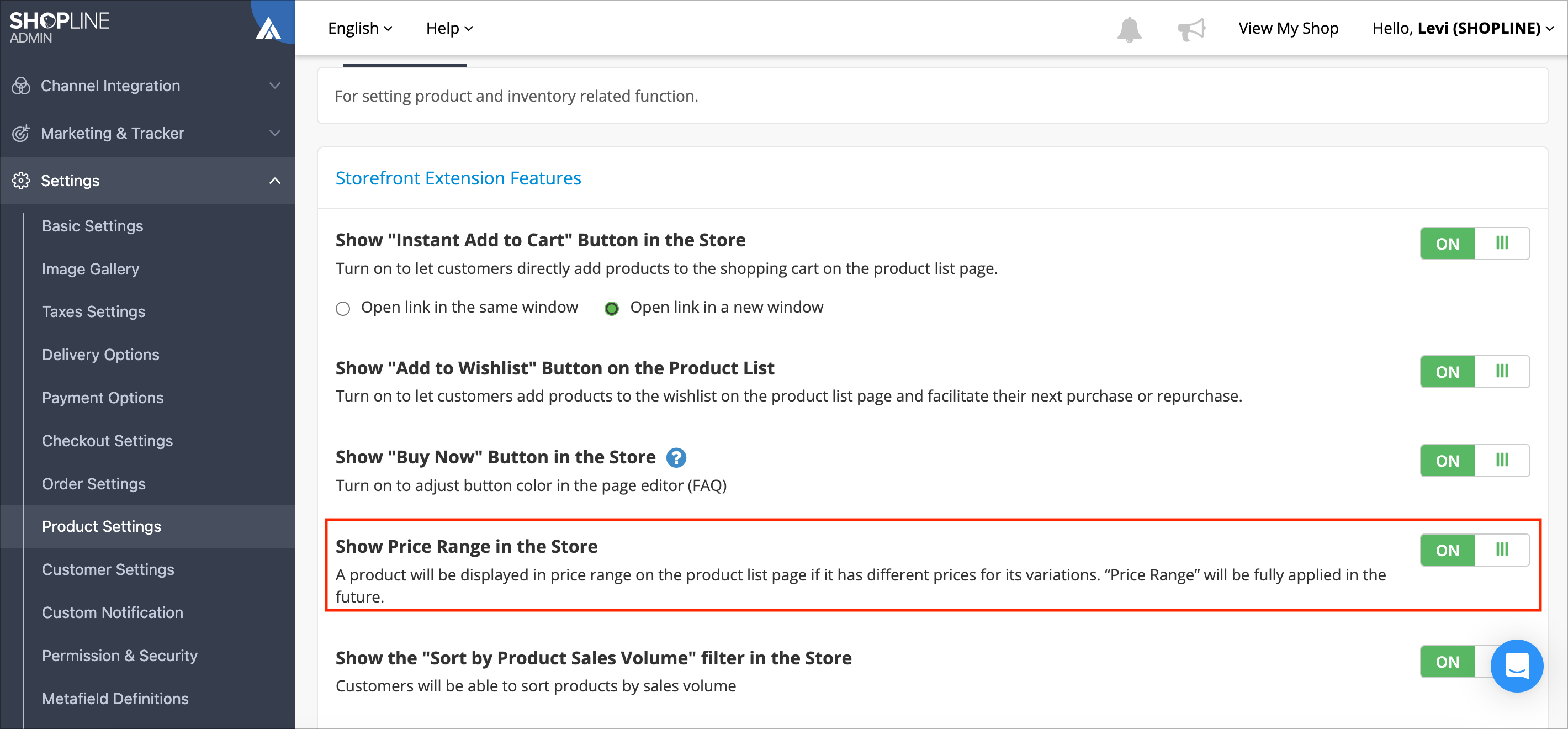
Task: Click 'Show Price Range in the Store' title
Action: click(467, 547)
